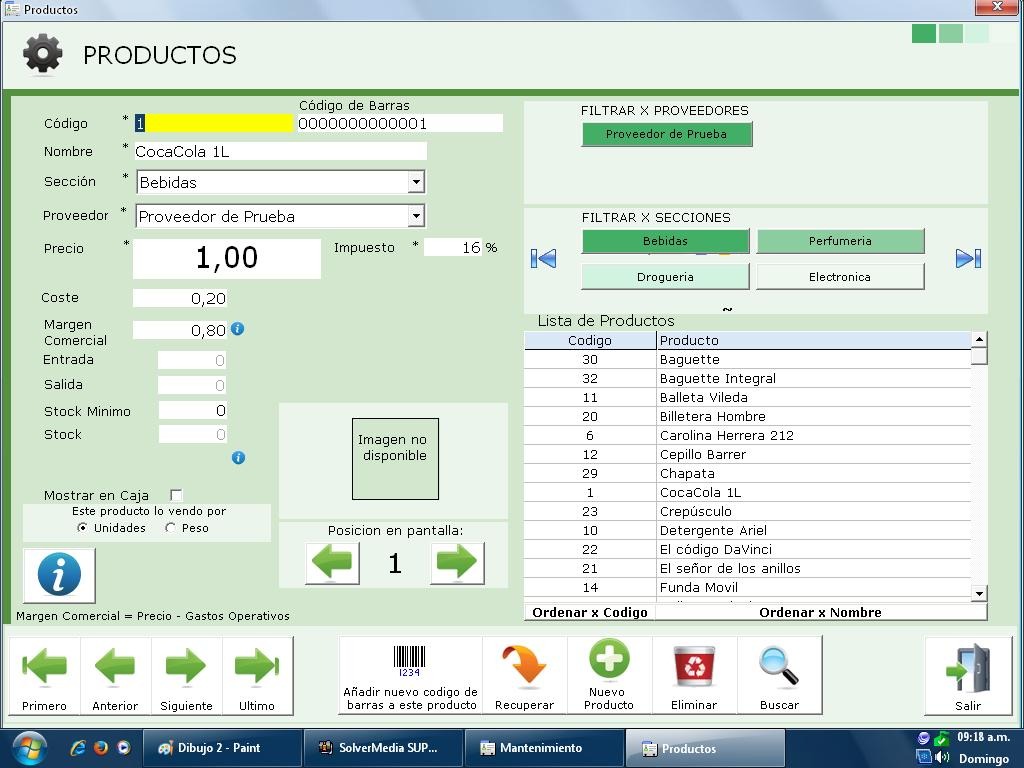
Task: Jump to first sections page arrow
Action: pos(543,259)
